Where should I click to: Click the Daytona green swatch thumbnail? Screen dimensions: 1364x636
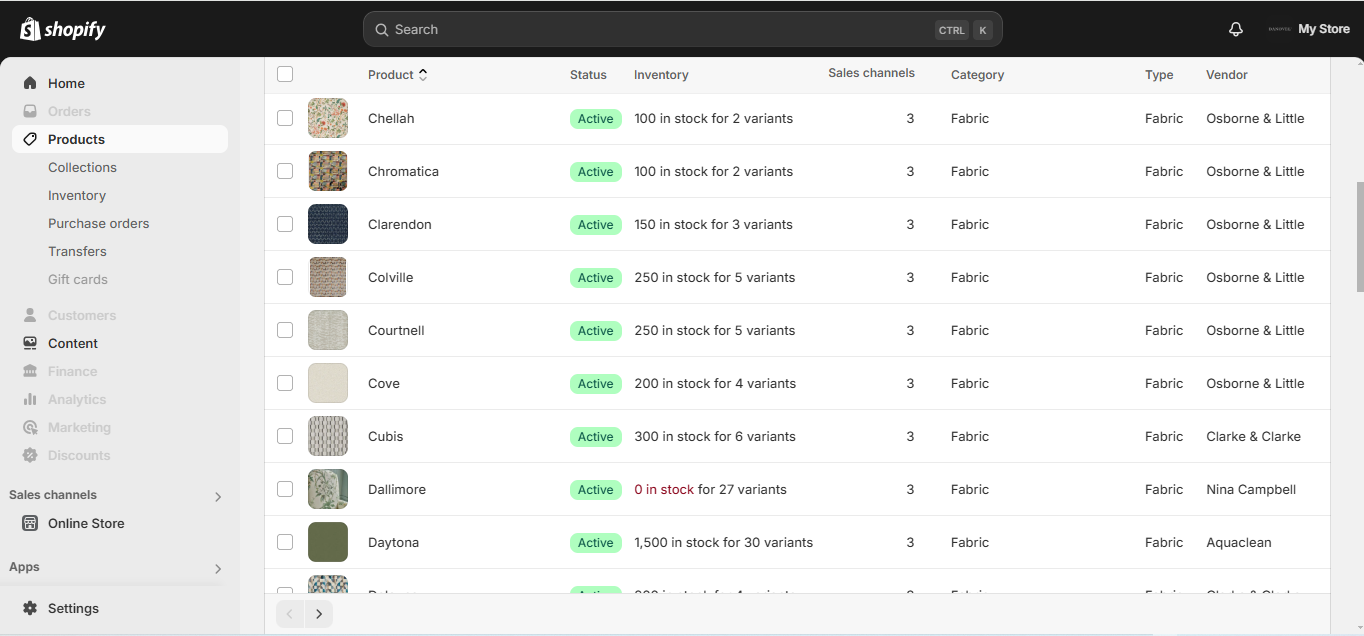coord(328,542)
